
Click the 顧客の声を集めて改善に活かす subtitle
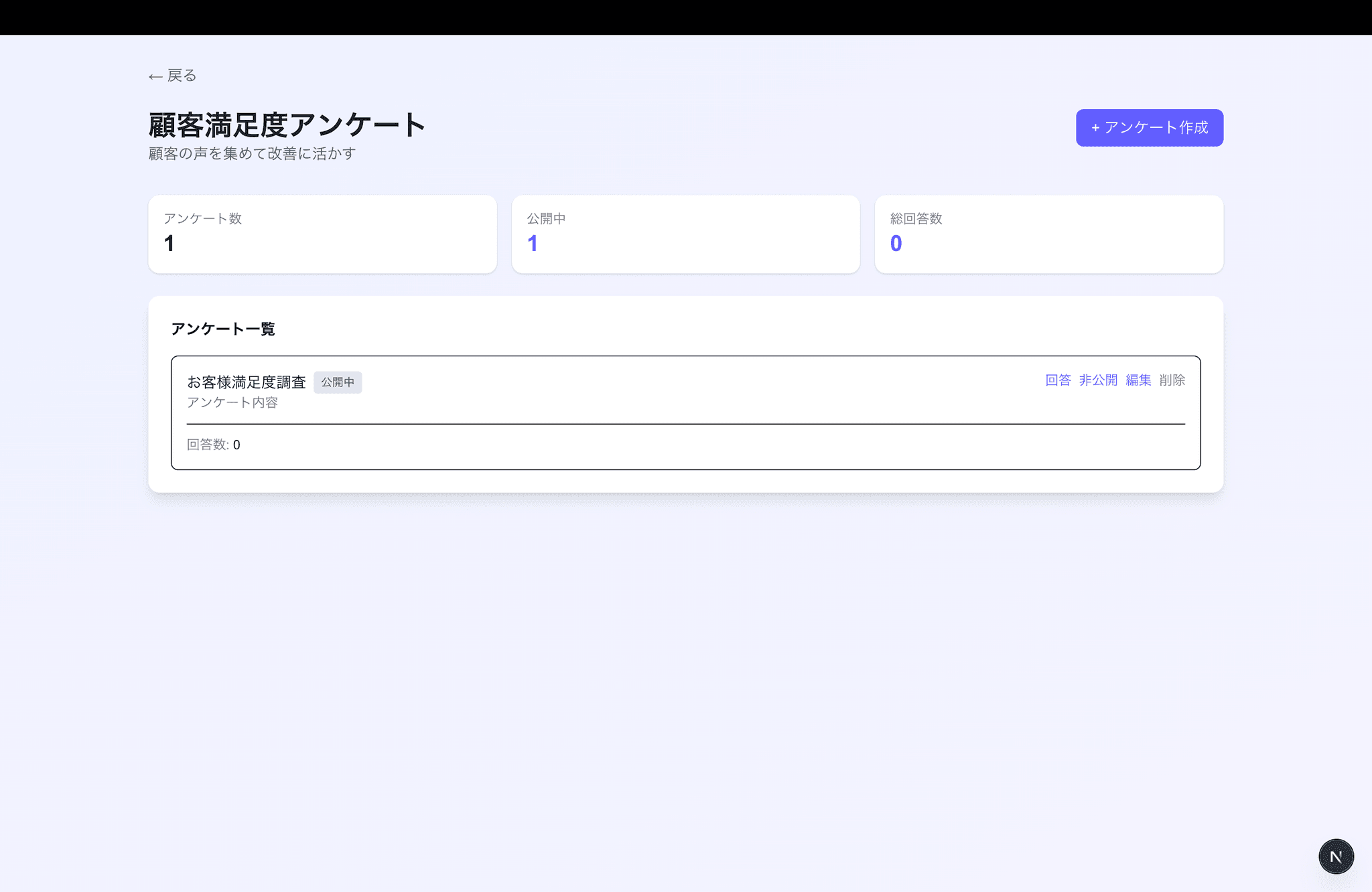(251, 153)
